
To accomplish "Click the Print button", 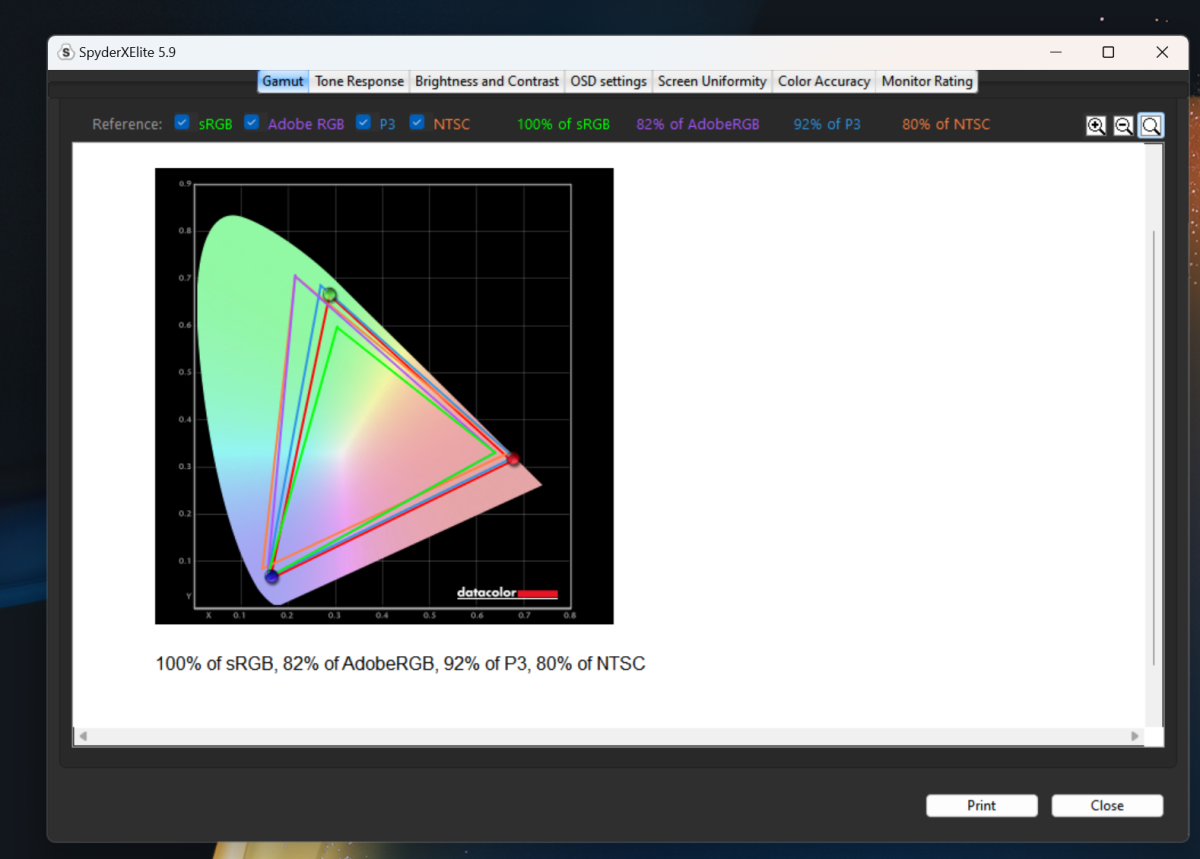I will coord(982,806).
